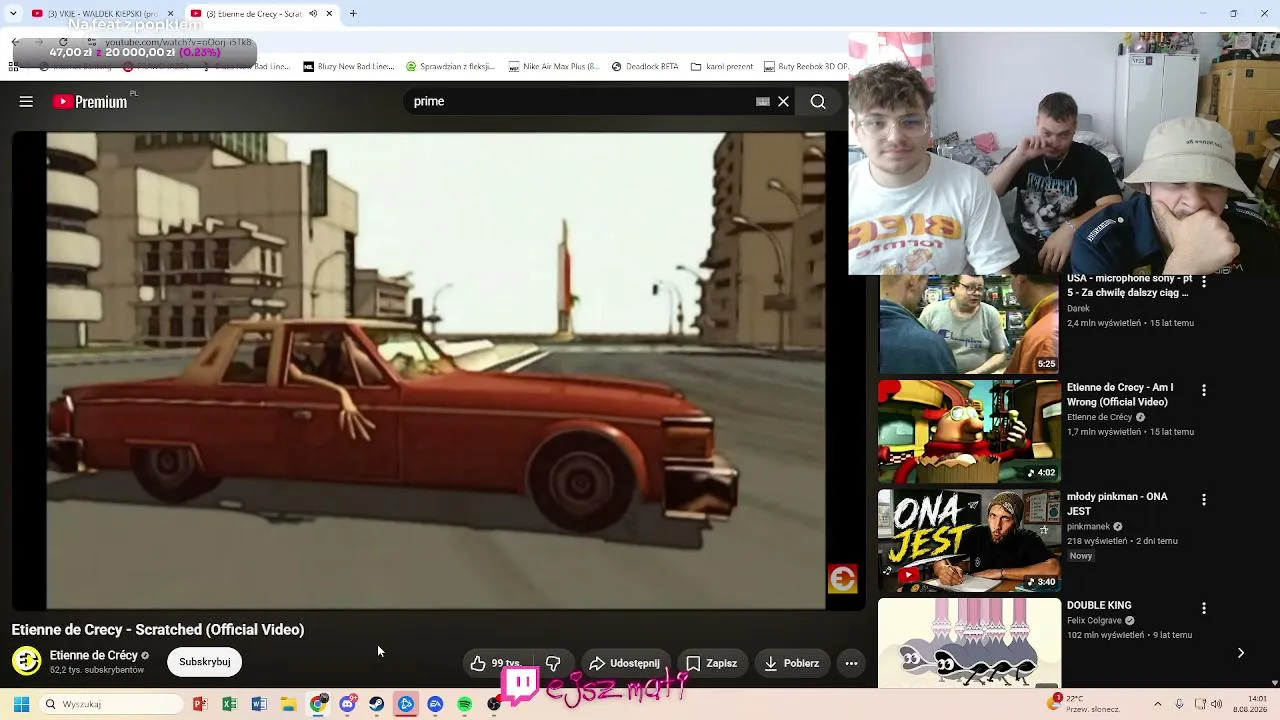The image size is (1280, 720).
Task: Open the taskbar app left of EA
Action: 406,704
